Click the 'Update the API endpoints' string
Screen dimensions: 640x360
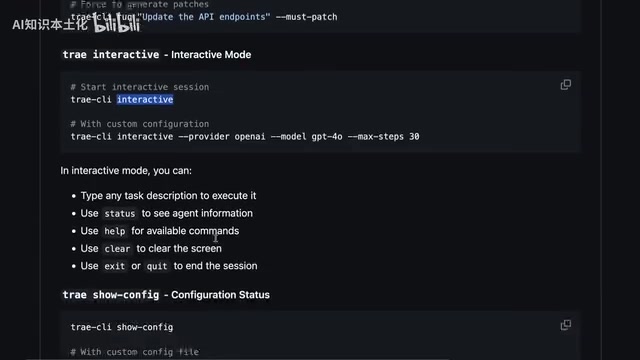(204, 17)
